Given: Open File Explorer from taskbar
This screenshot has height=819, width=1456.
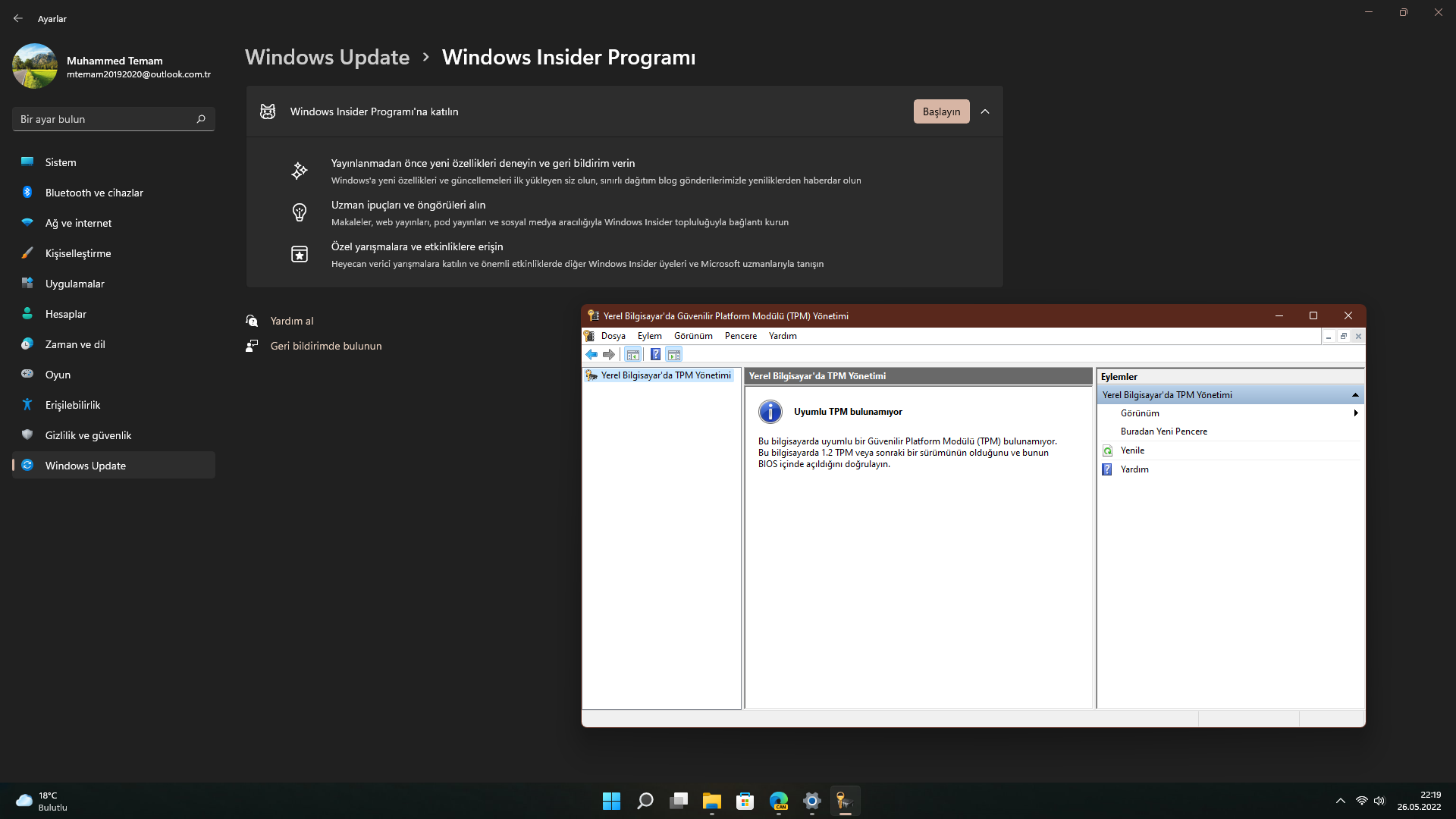Looking at the screenshot, I should [711, 801].
